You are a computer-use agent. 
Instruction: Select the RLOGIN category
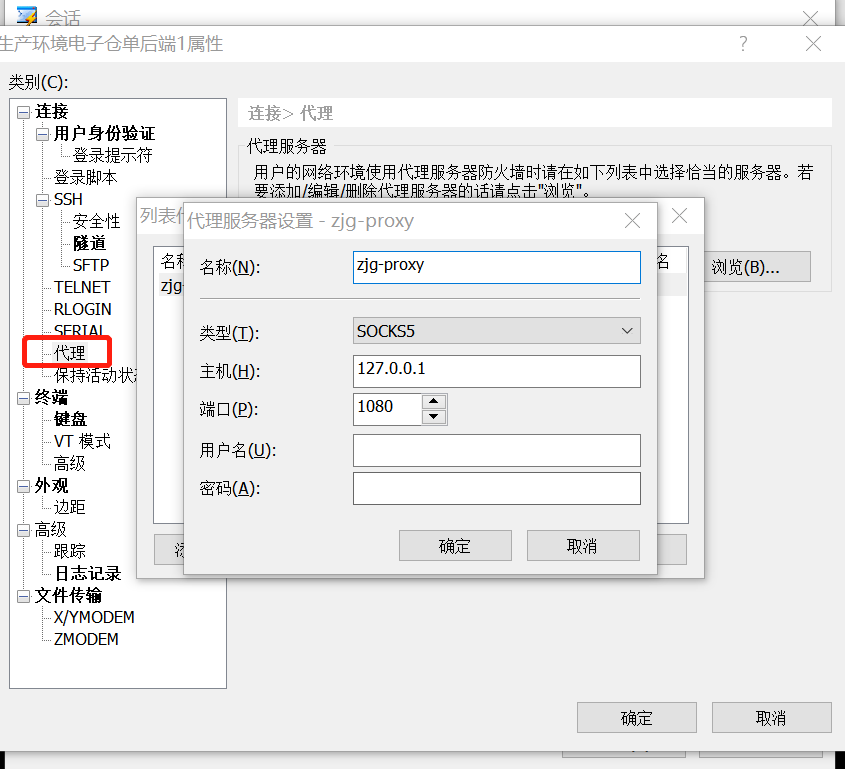(82, 309)
